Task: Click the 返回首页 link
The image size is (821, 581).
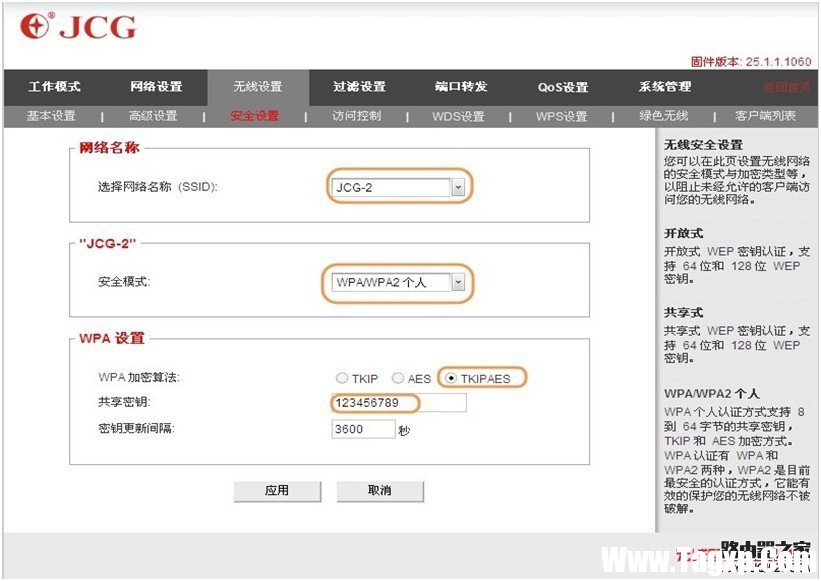Action: point(786,87)
